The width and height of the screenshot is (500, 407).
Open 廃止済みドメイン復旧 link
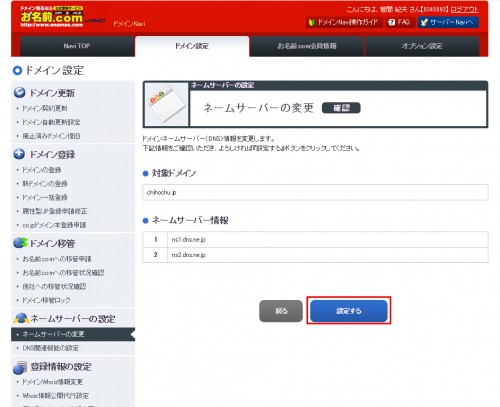click(51, 136)
